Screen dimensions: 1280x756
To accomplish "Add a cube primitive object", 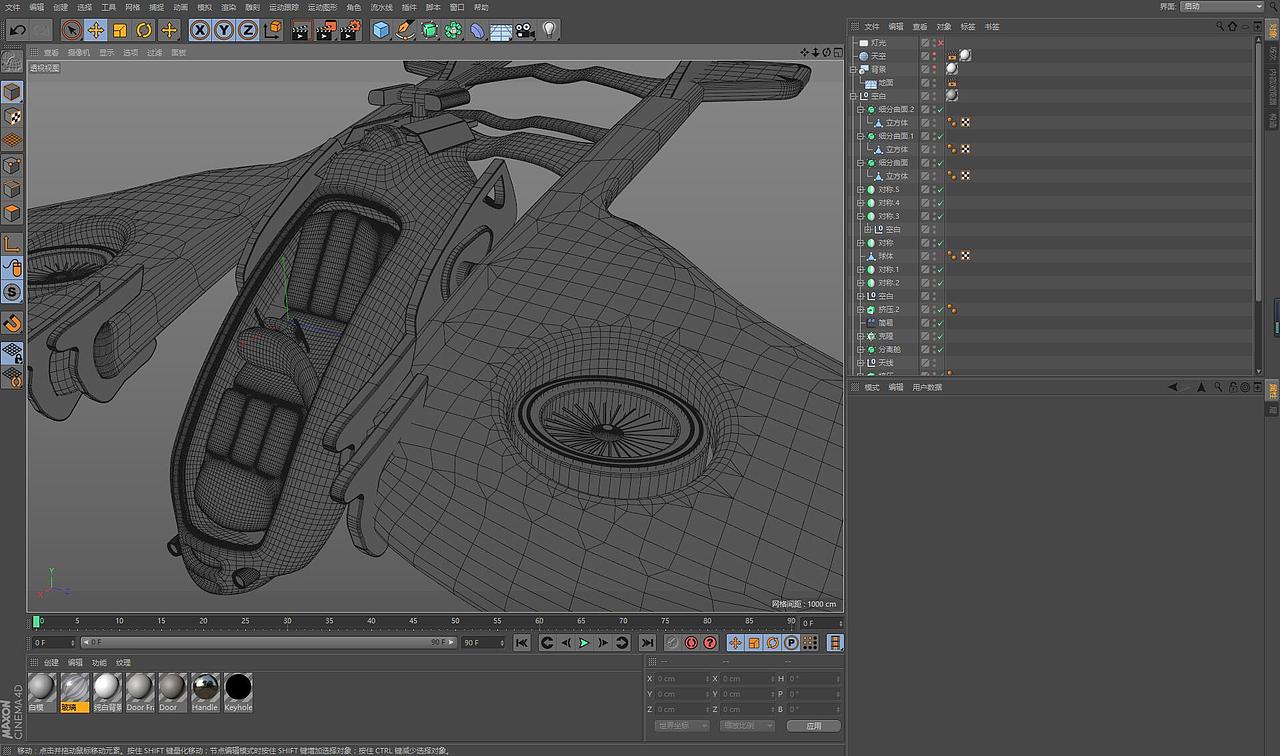I will (x=381, y=30).
